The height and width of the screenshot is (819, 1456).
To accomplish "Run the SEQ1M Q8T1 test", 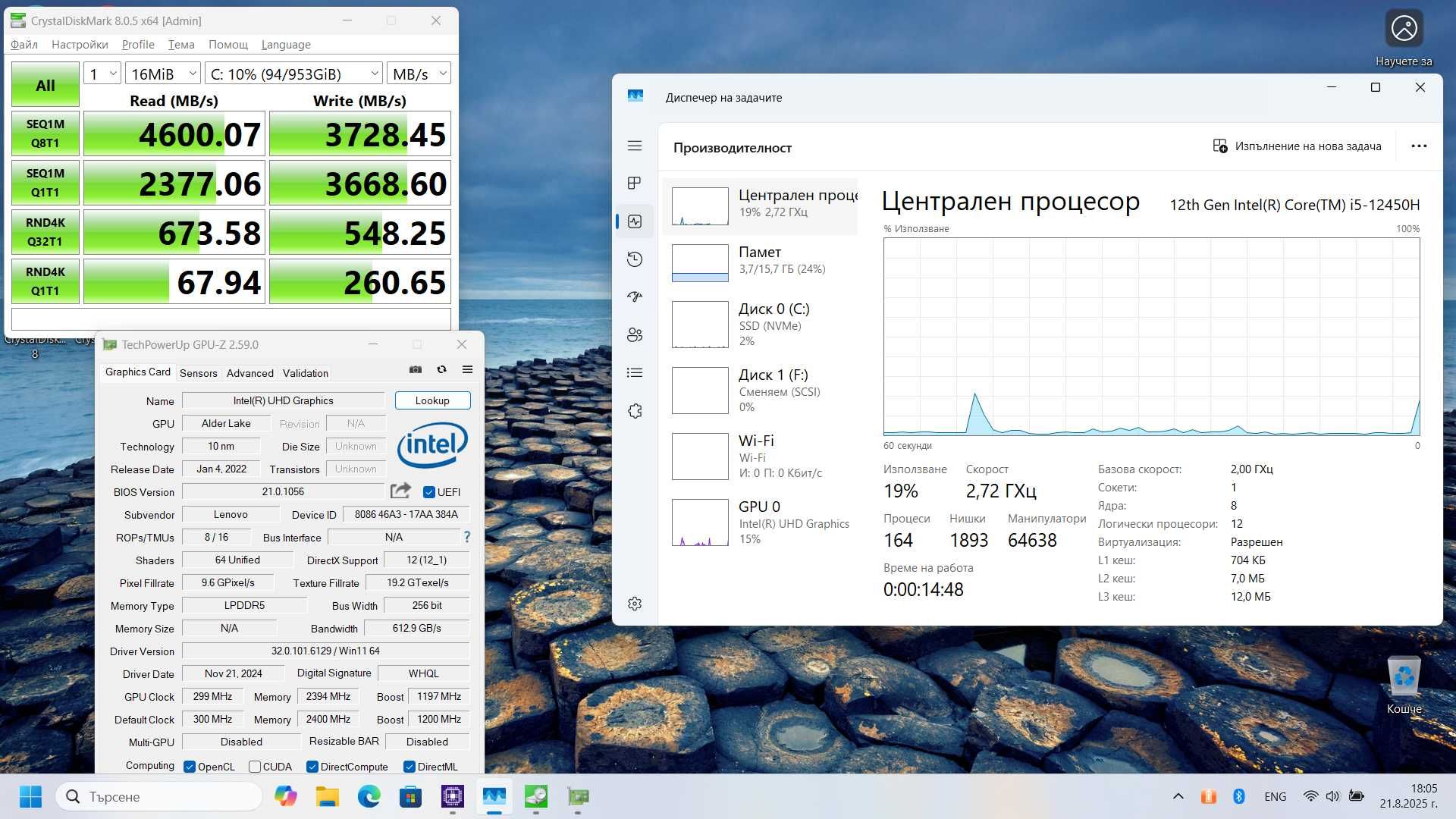I will coord(45,133).
